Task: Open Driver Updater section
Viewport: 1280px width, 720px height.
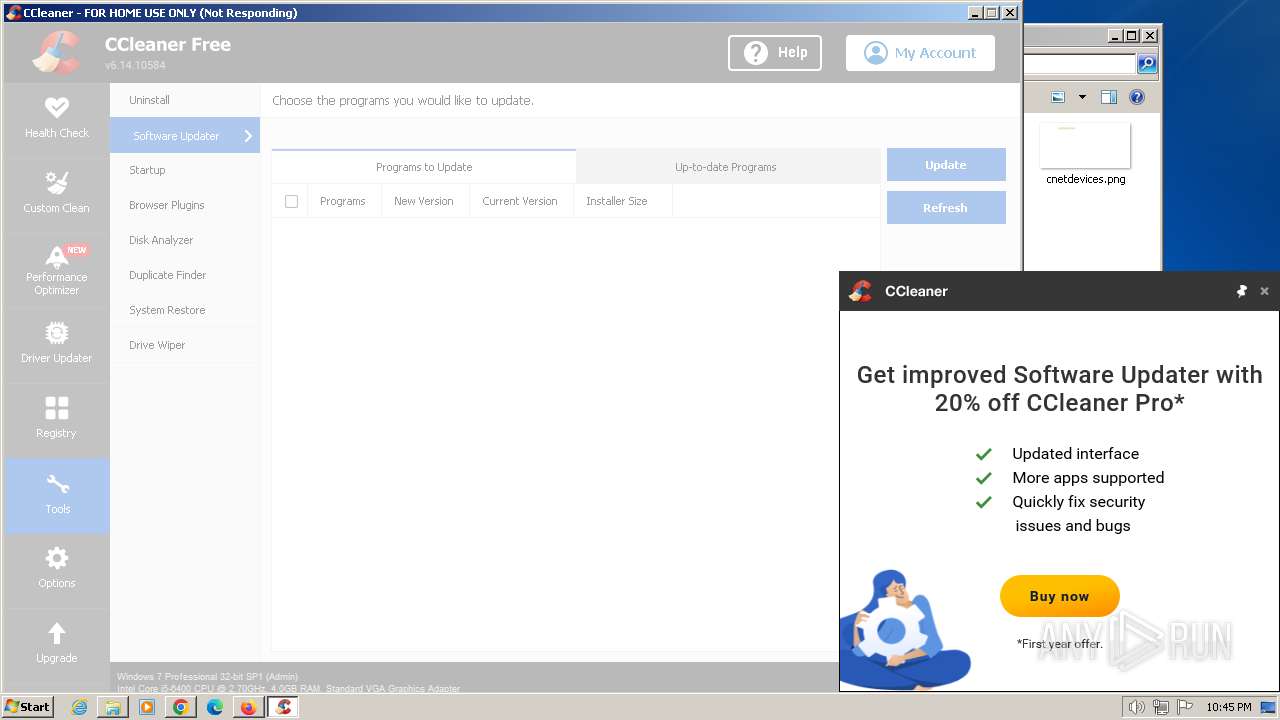Action: tap(56, 343)
